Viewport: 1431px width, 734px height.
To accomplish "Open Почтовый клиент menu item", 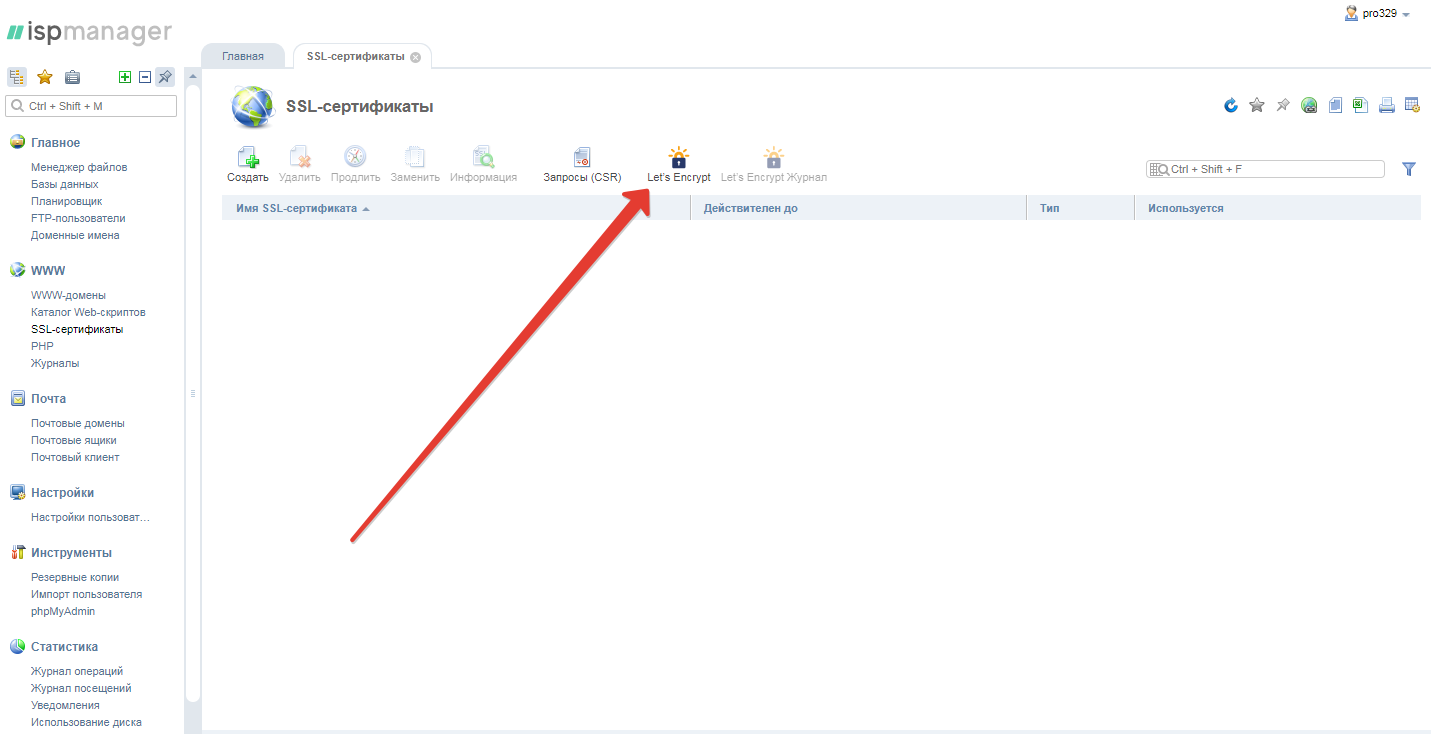I will [x=75, y=457].
